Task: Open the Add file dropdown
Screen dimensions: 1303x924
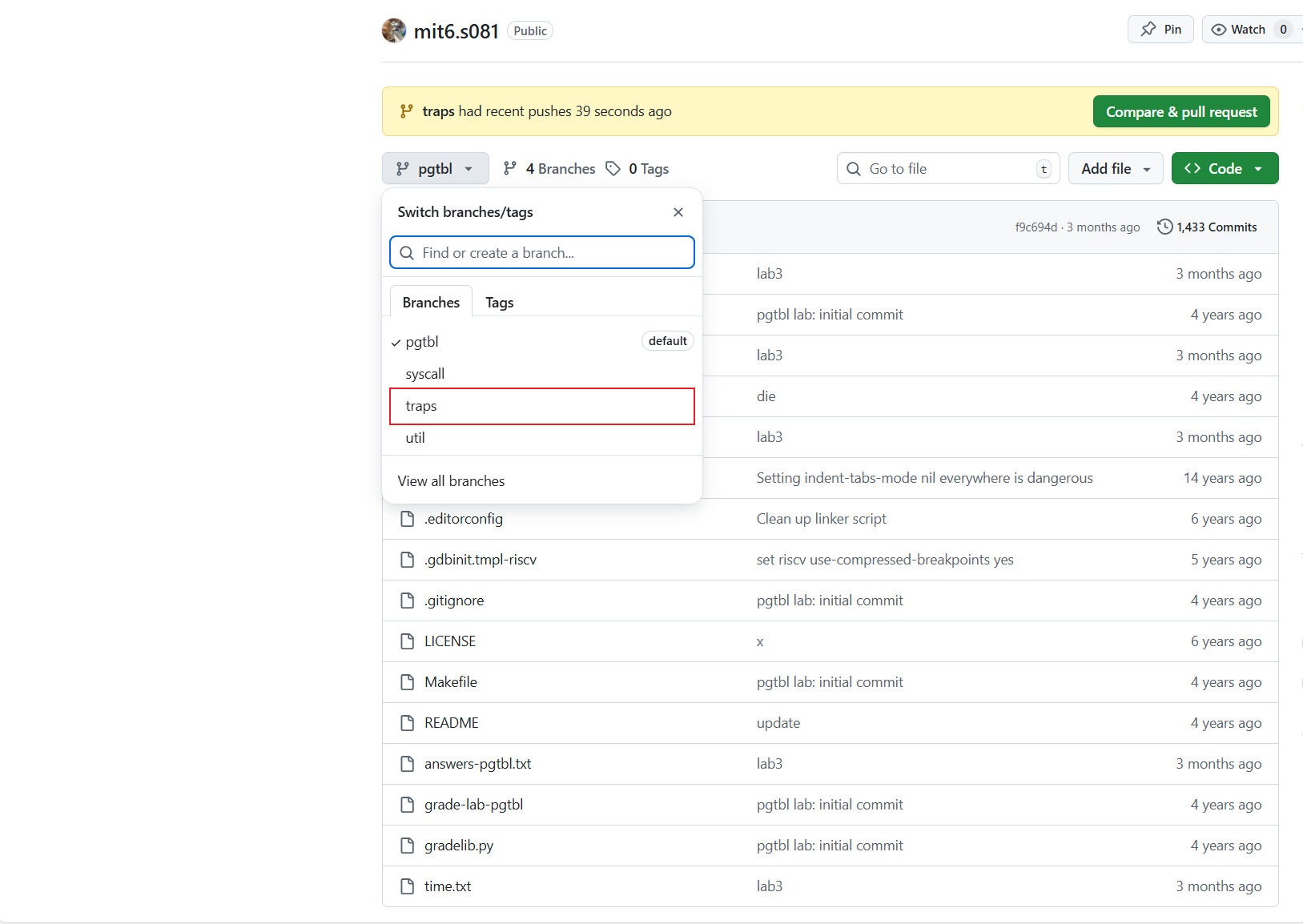Action: (x=1116, y=169)
